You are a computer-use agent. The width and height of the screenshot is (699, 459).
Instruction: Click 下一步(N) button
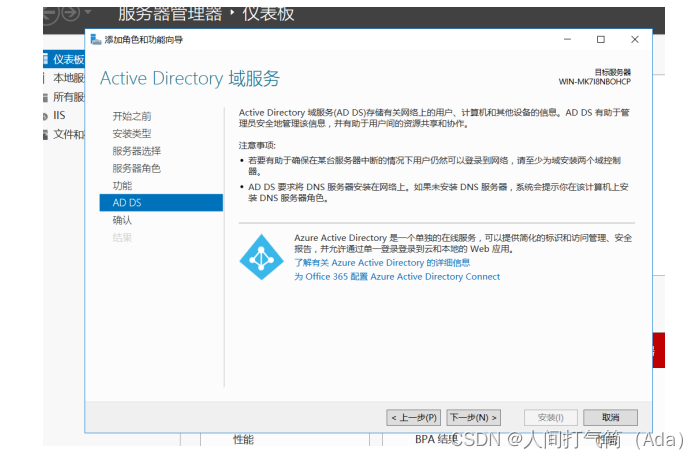(473, 418)
